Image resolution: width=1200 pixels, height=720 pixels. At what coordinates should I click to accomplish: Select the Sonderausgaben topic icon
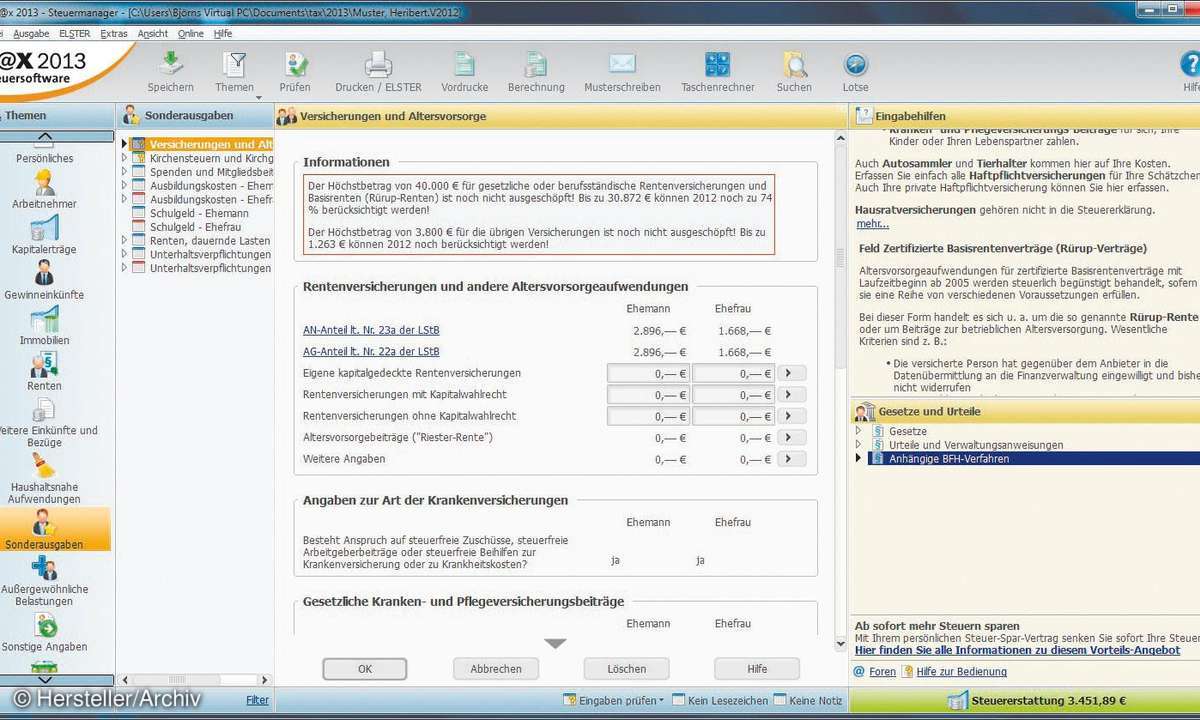(x=45, y=522)
